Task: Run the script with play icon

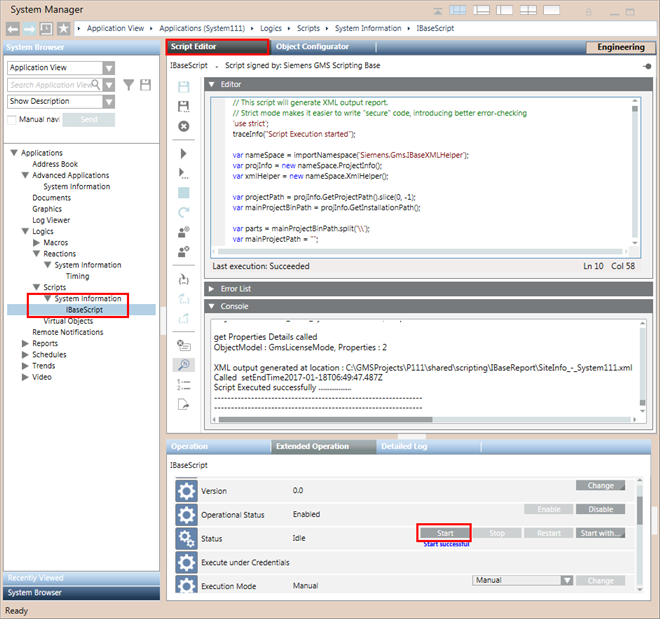Action: pyautogui.click(x=183, y=154)
